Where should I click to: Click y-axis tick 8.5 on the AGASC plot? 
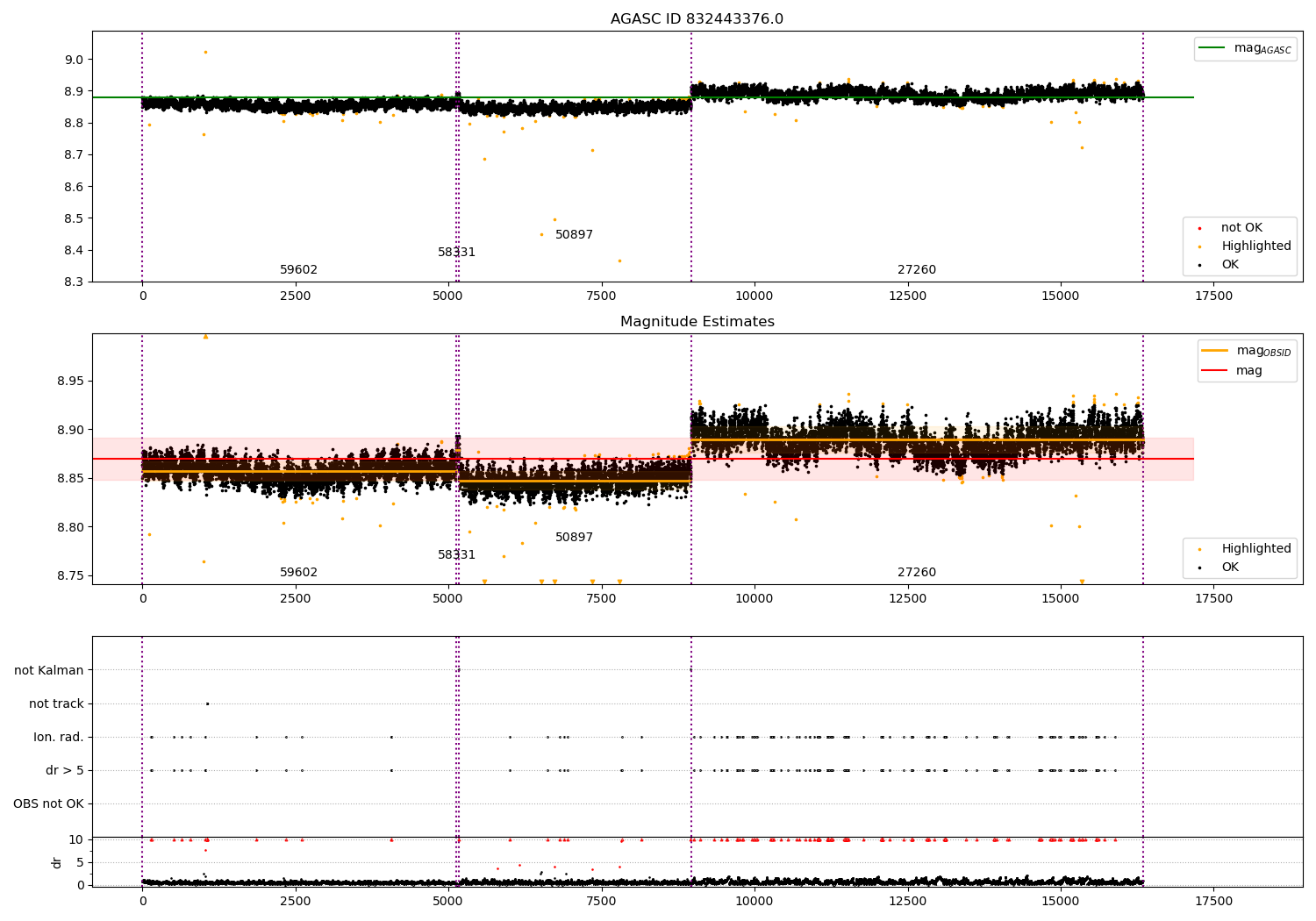click(74, 218)
